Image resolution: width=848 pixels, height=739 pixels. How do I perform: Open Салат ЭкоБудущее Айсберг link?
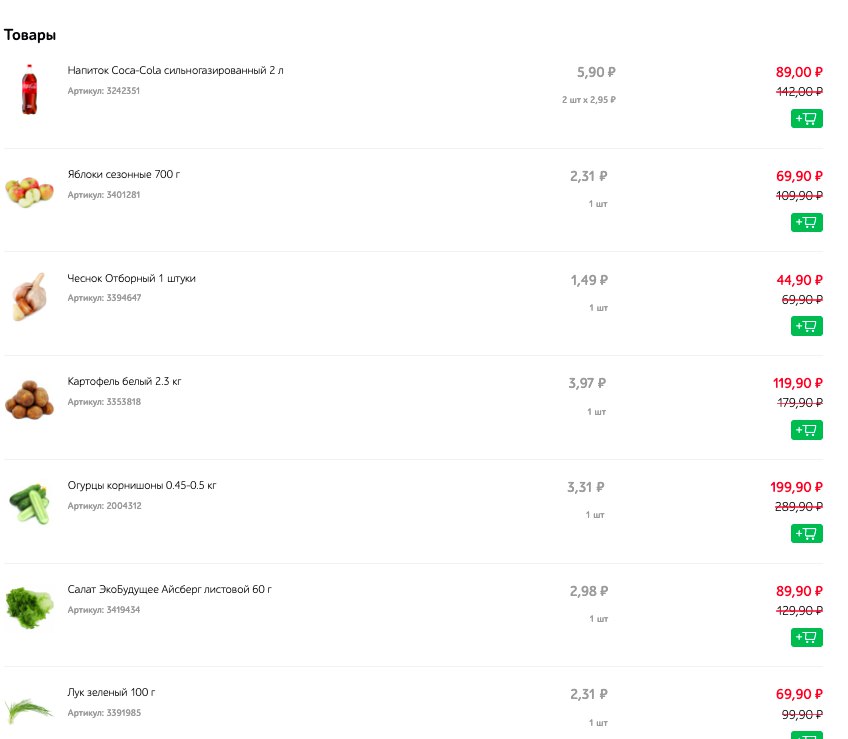(169, 589)
